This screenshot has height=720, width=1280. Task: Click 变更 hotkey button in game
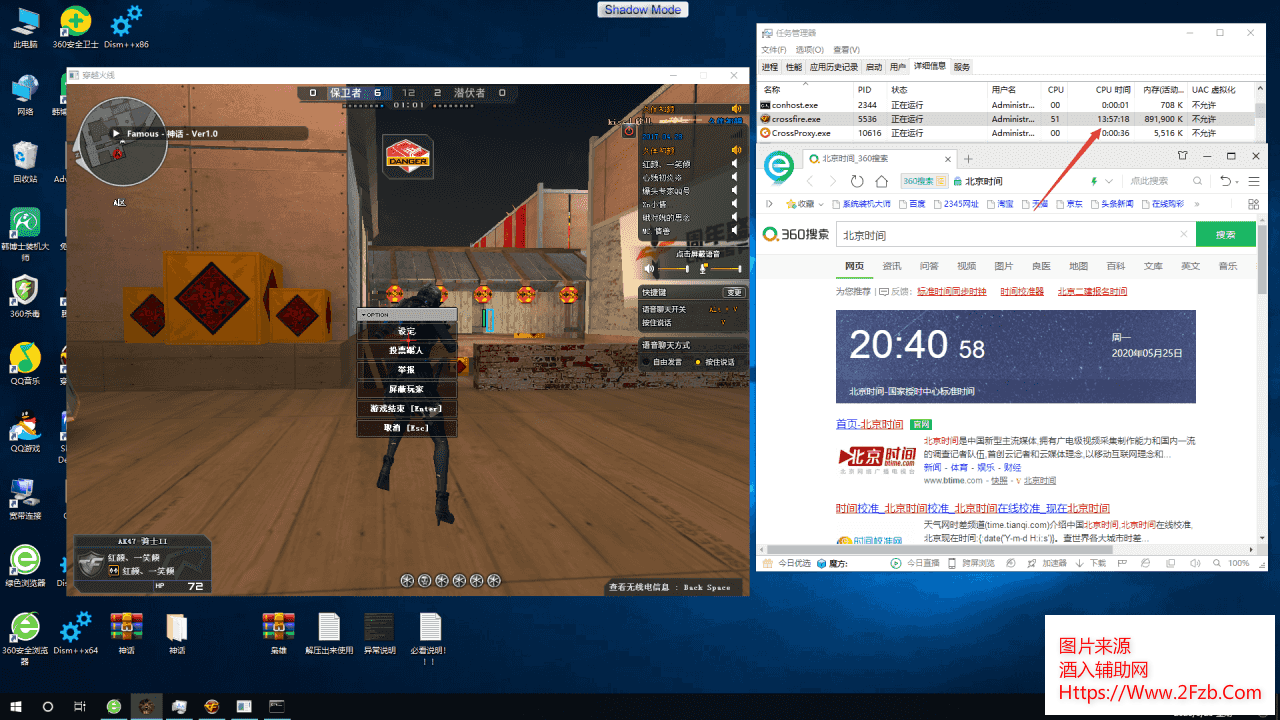coord(734,293)
